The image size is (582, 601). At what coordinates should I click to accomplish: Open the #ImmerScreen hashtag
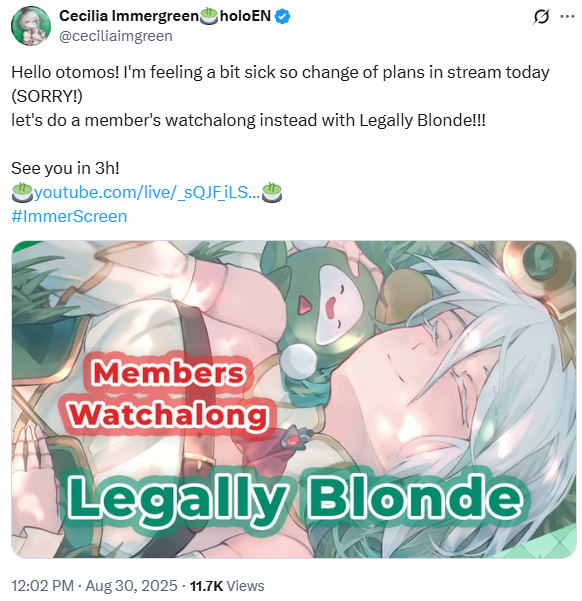pyautogui.click(x=69, y=217)
